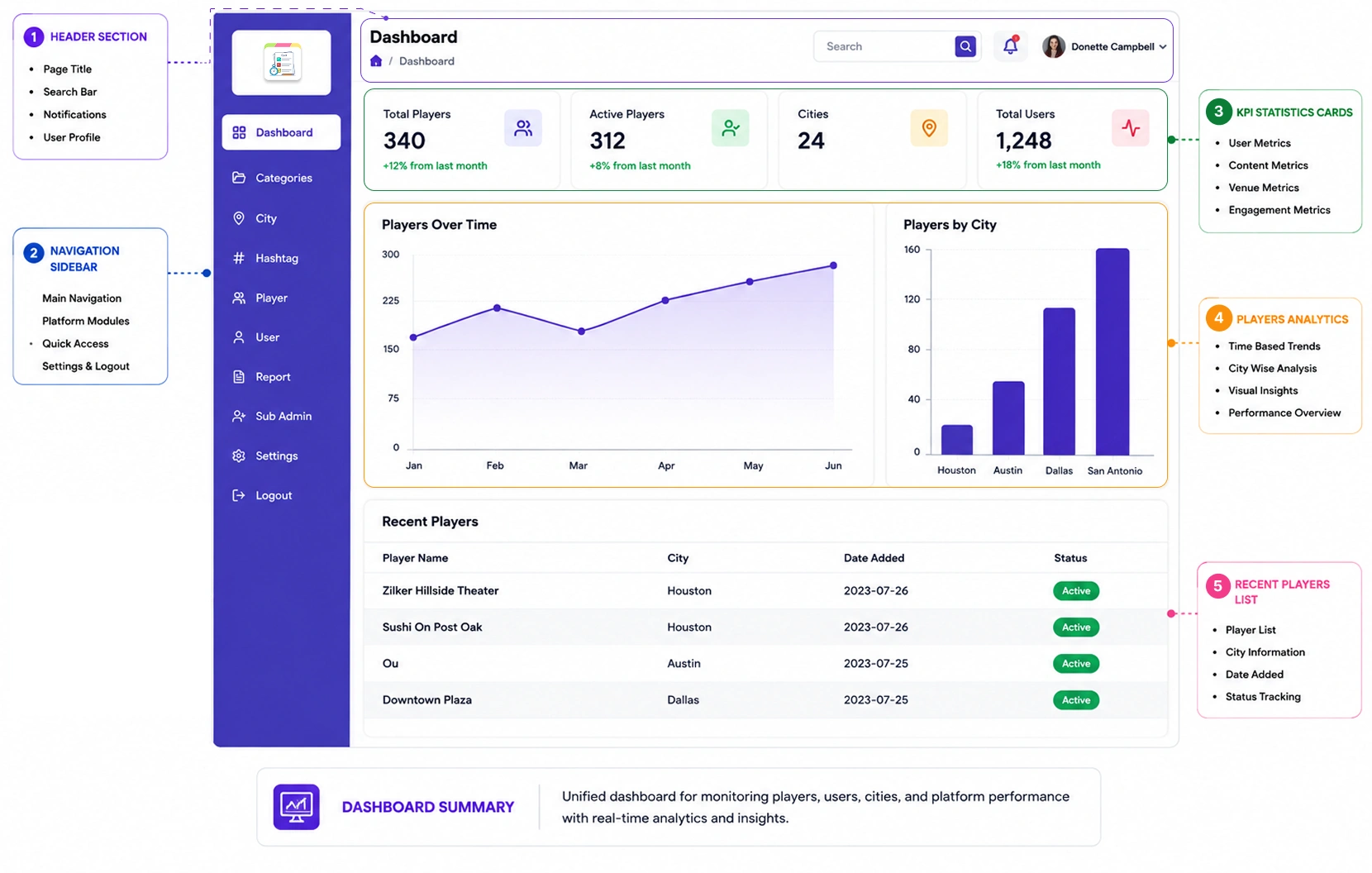Click player name Downtown Plaza
The width and height of the screenshot is (1372, 873).
coord(427,700)
